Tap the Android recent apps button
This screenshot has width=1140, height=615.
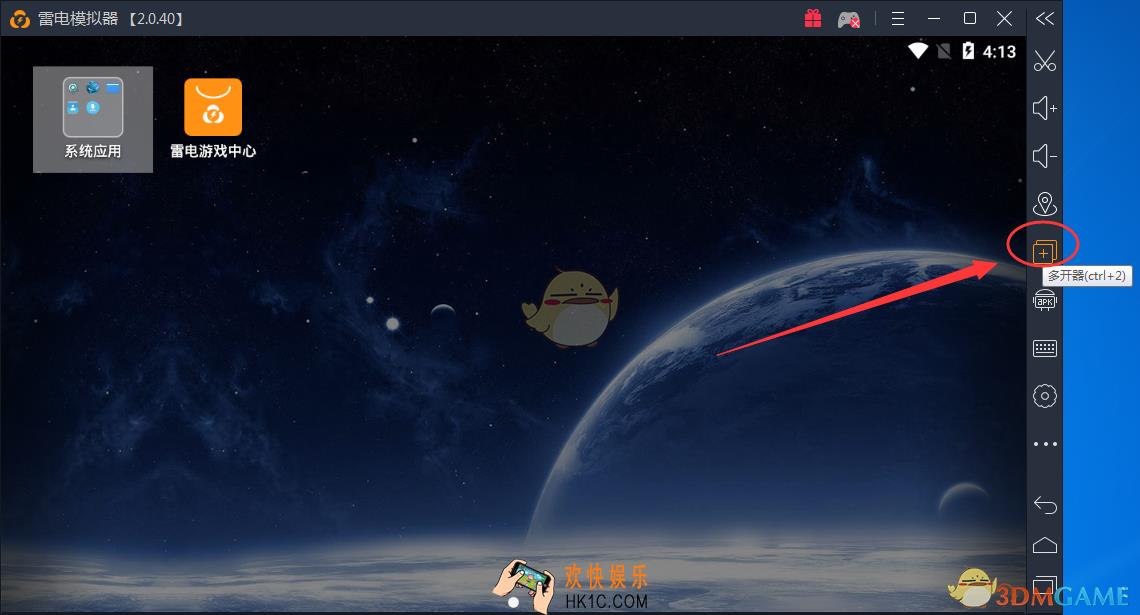coord(1045,585)
